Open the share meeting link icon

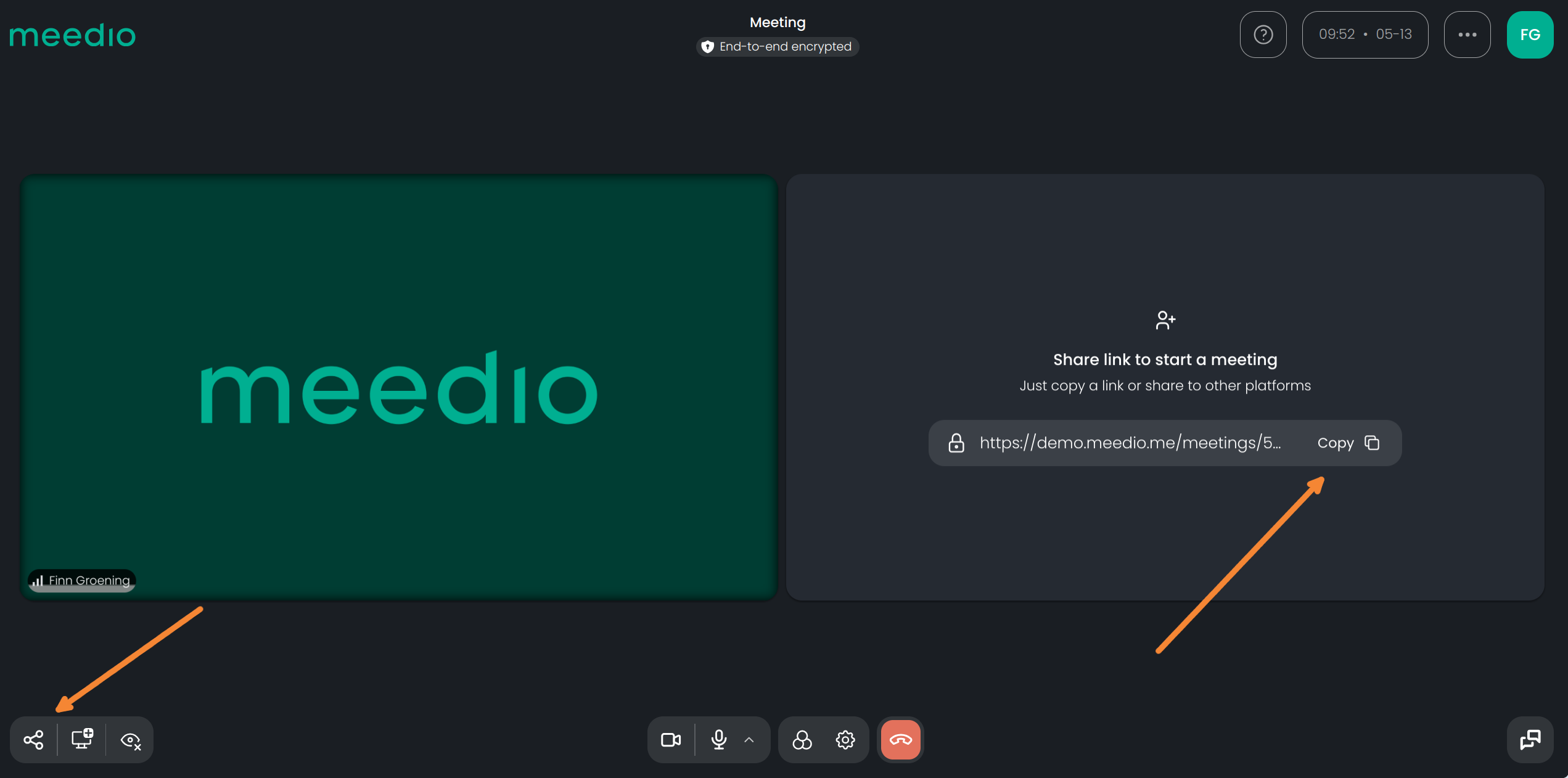point(34,740)
